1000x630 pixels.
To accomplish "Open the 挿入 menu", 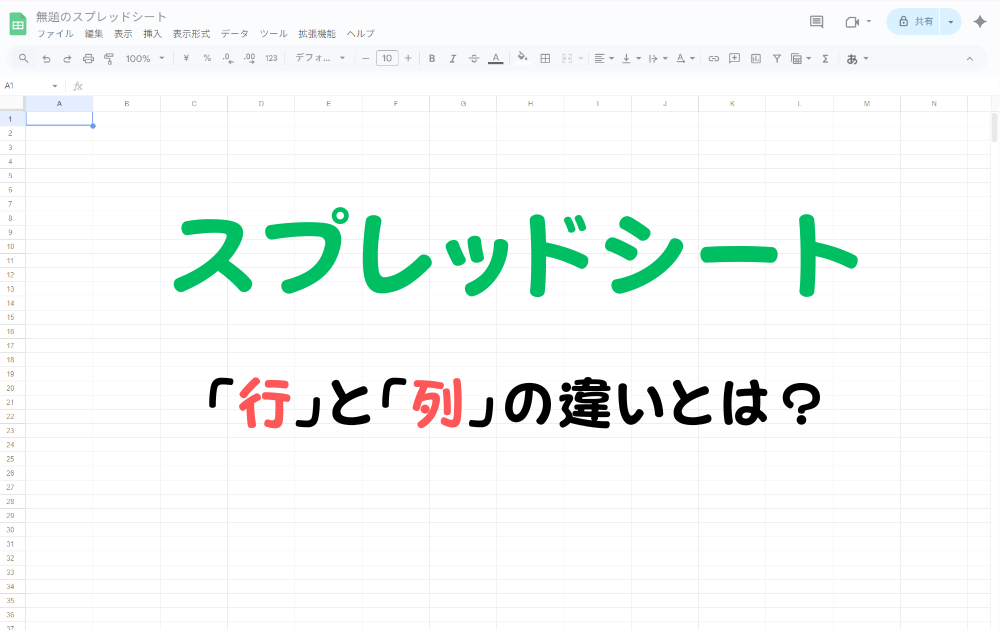I will (152, 33).
